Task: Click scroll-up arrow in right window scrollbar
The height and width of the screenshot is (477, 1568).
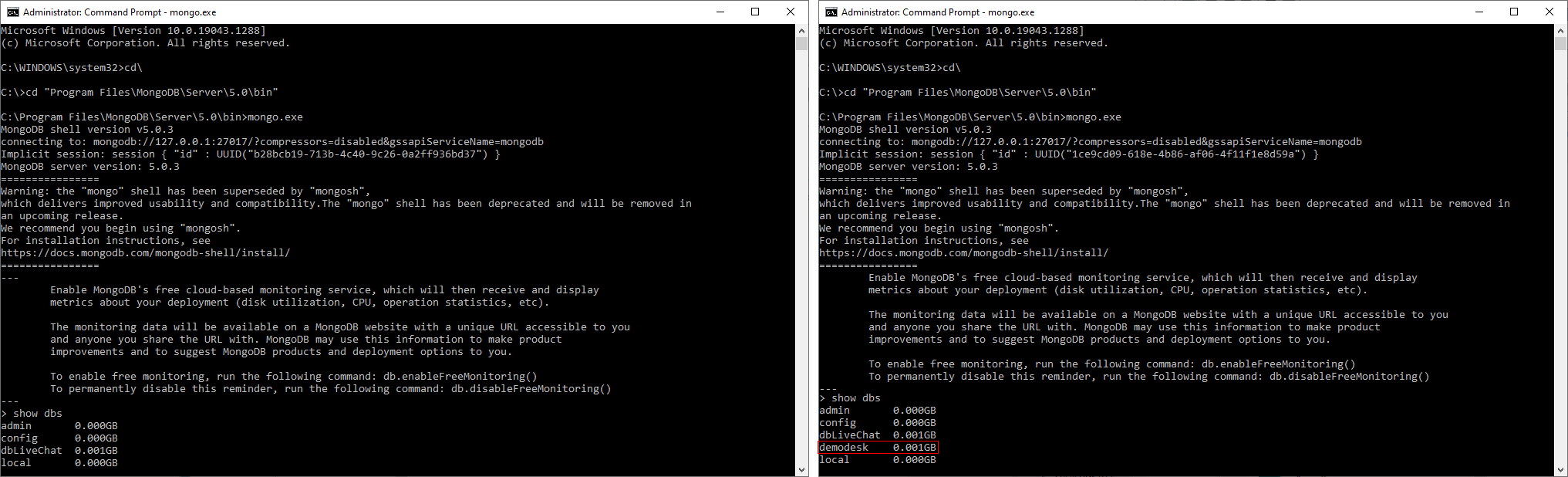Action: (x=1560, y=30)
